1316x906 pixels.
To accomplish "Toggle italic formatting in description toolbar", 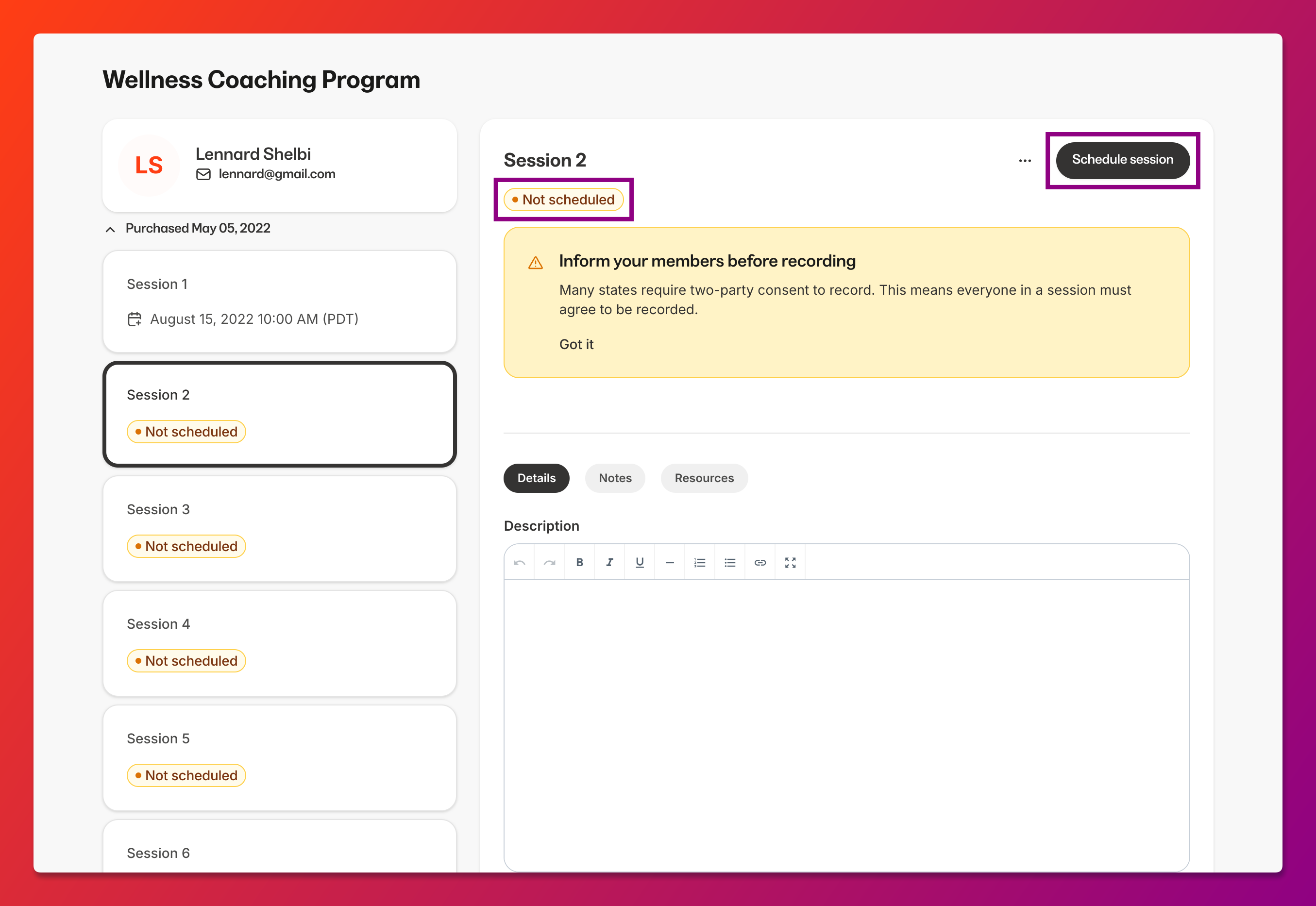I will [610, 563].
